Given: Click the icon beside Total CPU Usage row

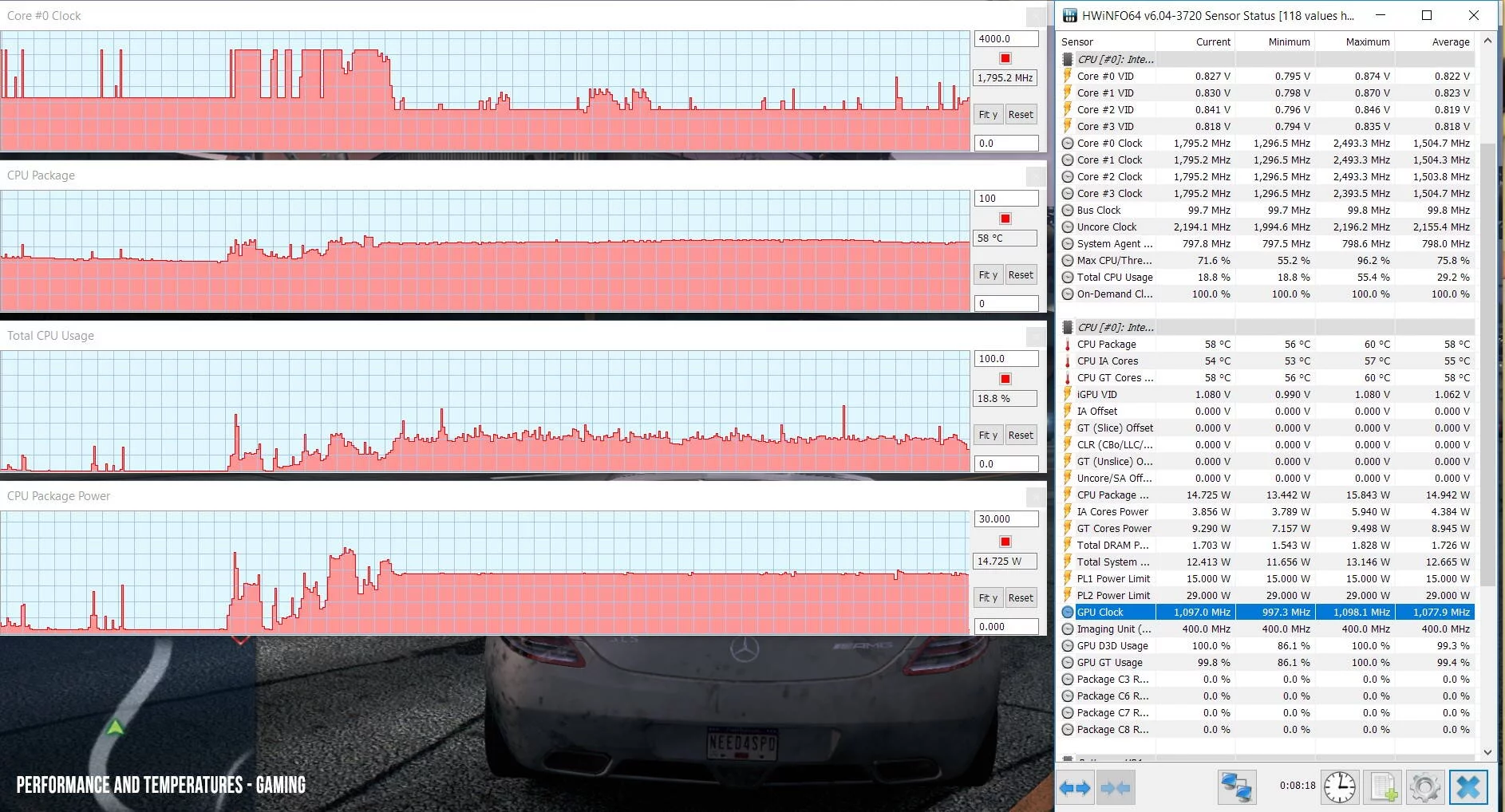Looking at the screenshot, I should pyautogui.click(x=1068, y=277).
